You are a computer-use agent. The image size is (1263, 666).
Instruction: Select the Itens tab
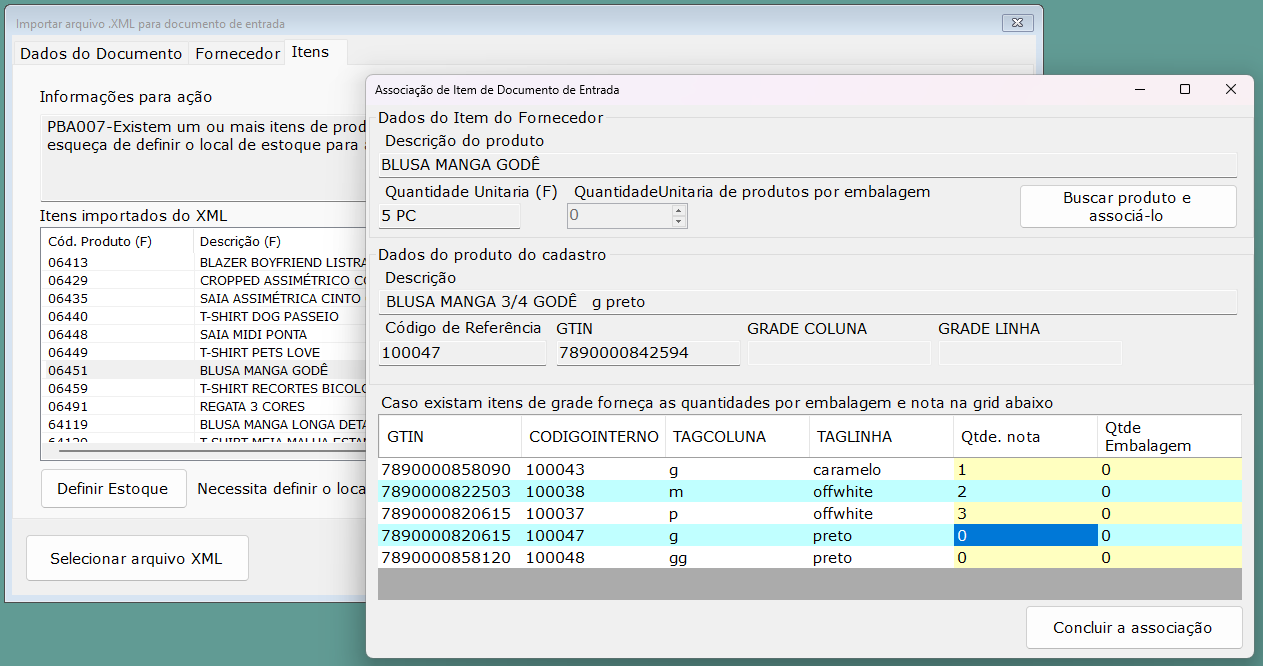[310, 52]
